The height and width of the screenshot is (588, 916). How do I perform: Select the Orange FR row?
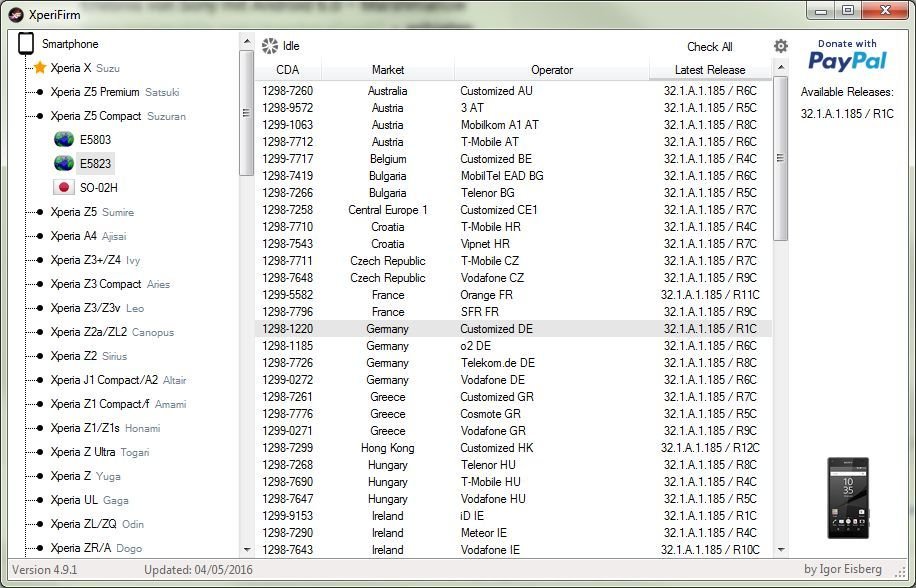513,295
